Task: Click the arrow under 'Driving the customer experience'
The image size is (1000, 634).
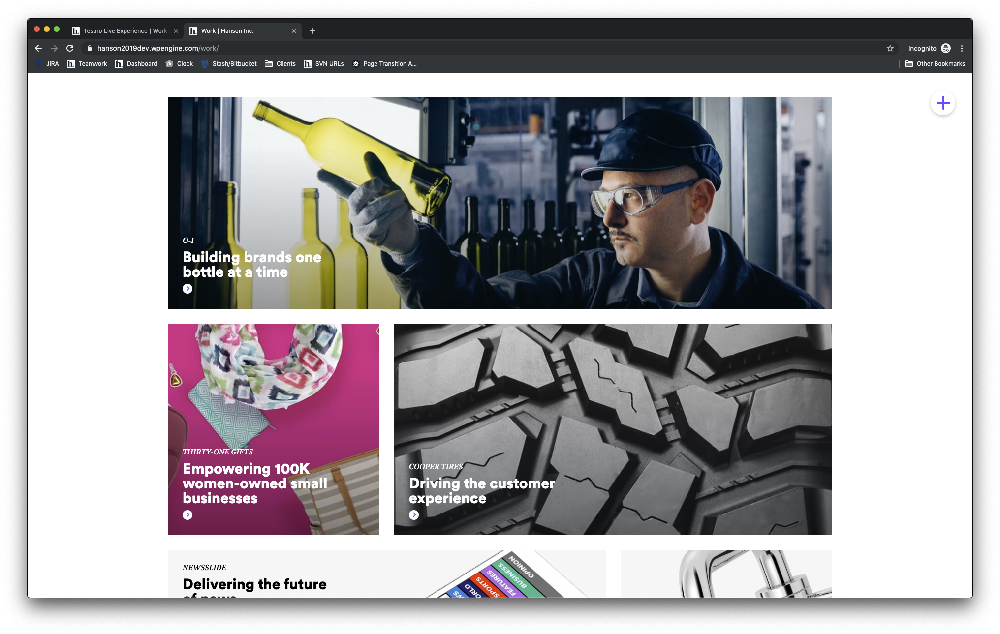Action: pyautogui.click(x=414, y=515)
